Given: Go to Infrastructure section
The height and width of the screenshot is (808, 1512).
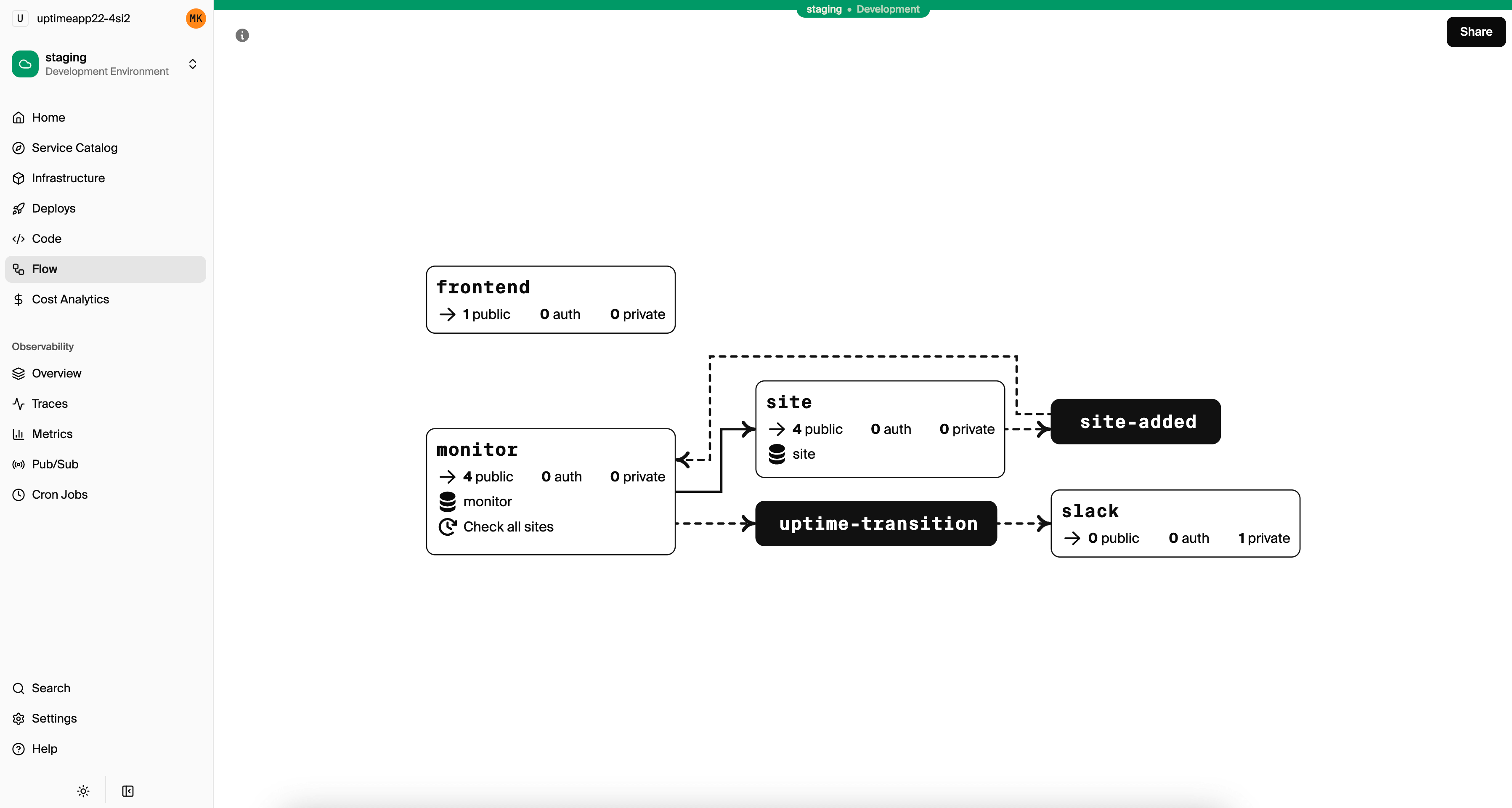Looking at the screenshot, I should [68, 178].
